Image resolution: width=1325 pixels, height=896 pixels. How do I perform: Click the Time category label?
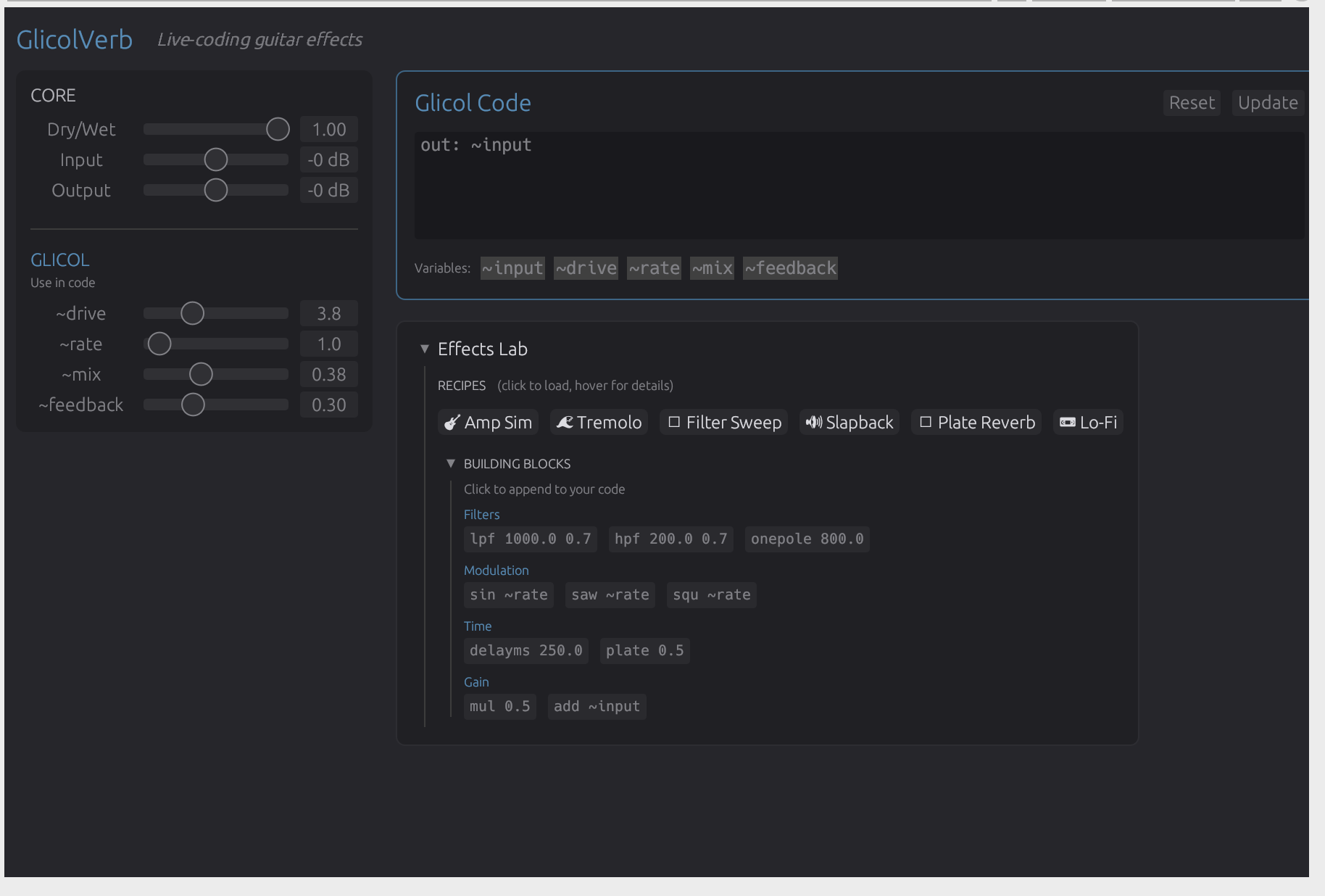coord(478,626)
